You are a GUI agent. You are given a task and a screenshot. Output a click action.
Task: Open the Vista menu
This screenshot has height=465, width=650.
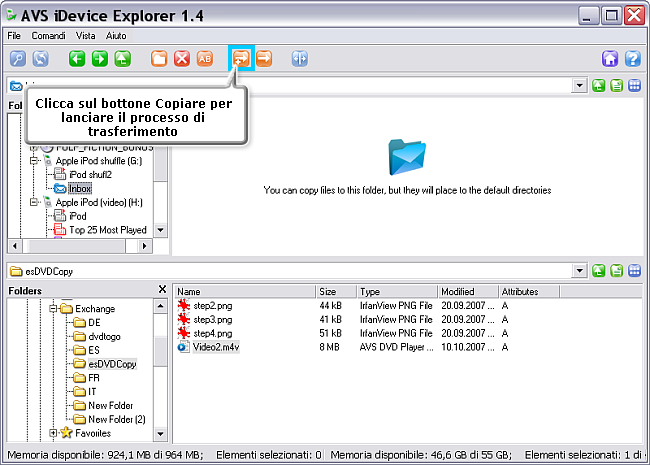[85, 36]
